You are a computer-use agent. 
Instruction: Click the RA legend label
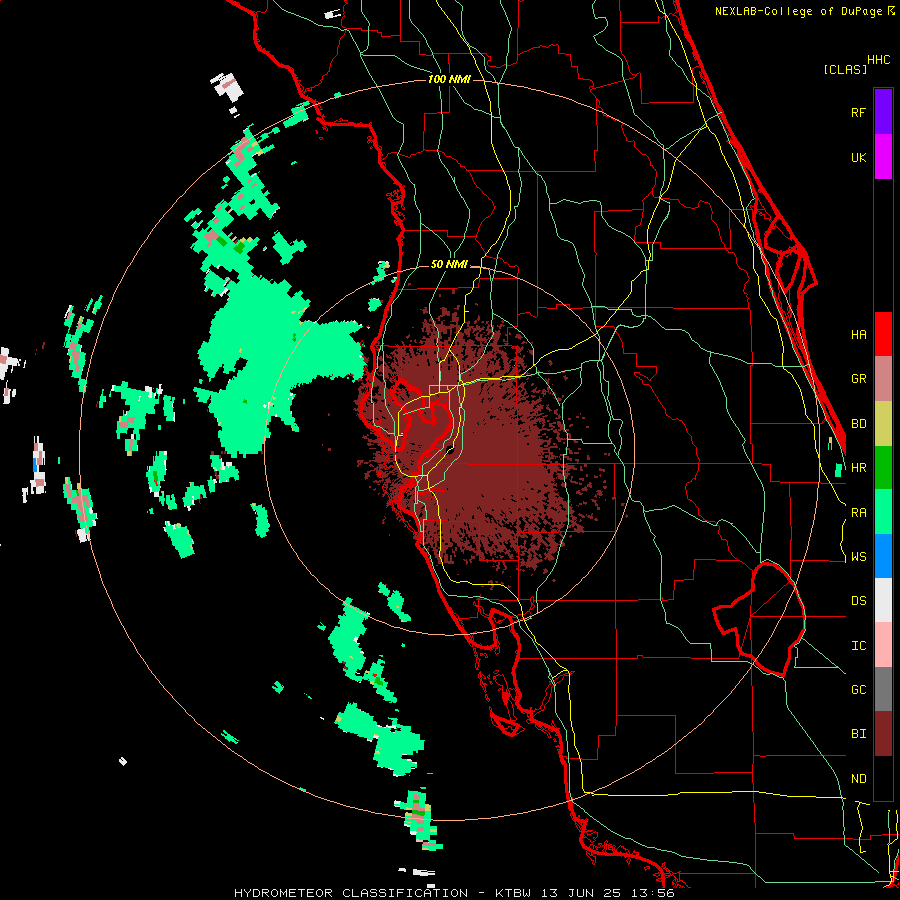pos(859,512)
